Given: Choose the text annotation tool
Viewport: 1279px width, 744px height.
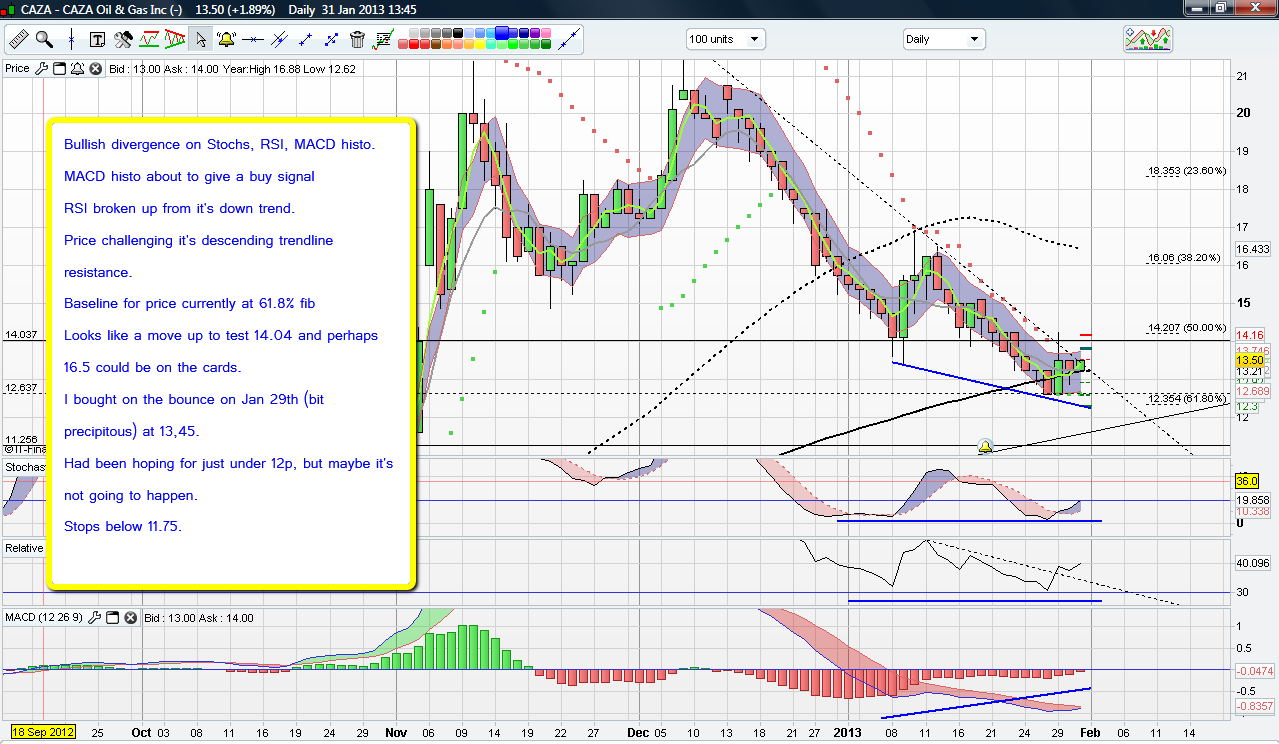Looking at the screenshot, I should pyautogui.click(x=98, y=40).
